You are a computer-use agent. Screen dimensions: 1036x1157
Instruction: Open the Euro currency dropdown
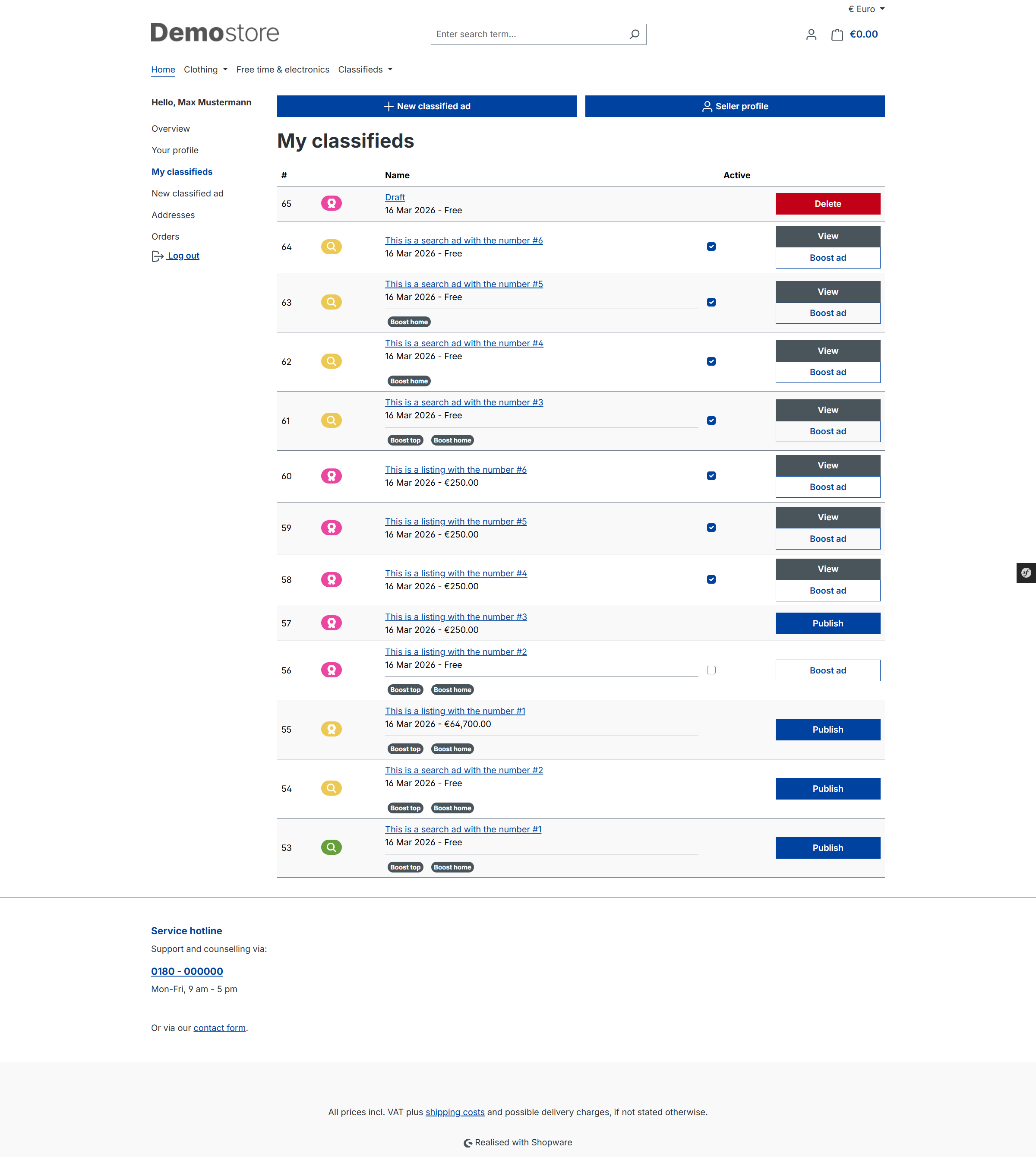pos(866,9)
